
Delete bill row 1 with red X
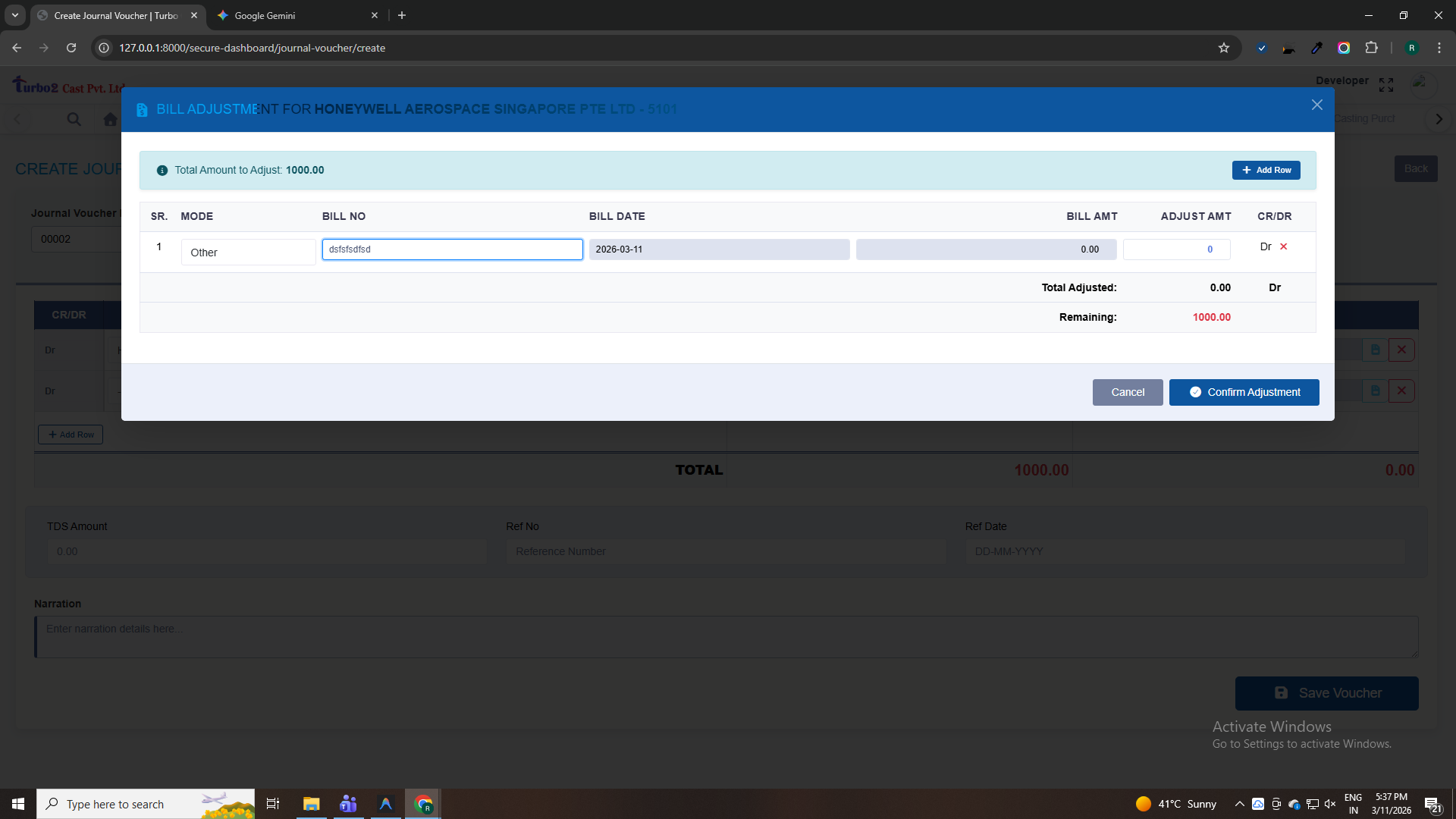(x=1284, y=247)
